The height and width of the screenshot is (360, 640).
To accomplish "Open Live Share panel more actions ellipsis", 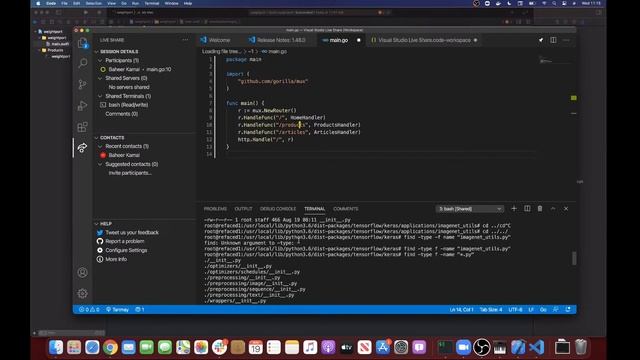I will [185, 40].
